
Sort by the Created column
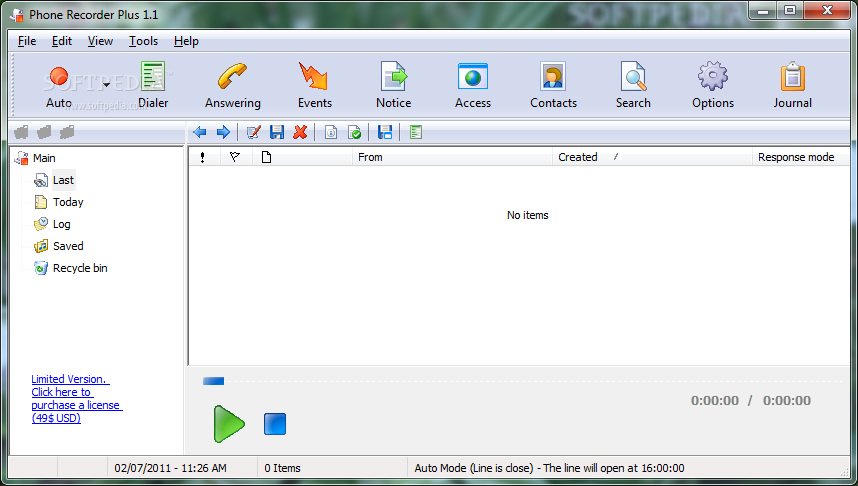pos(652,157)
